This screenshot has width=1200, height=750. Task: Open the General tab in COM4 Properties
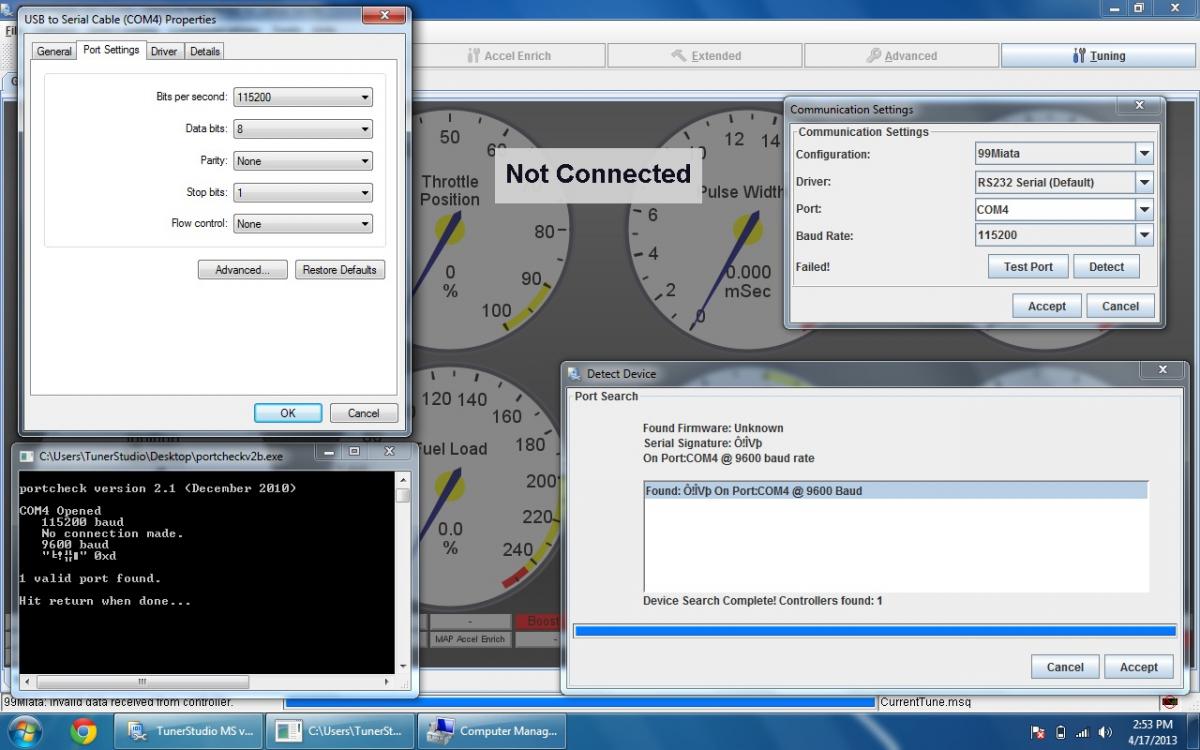54,51
